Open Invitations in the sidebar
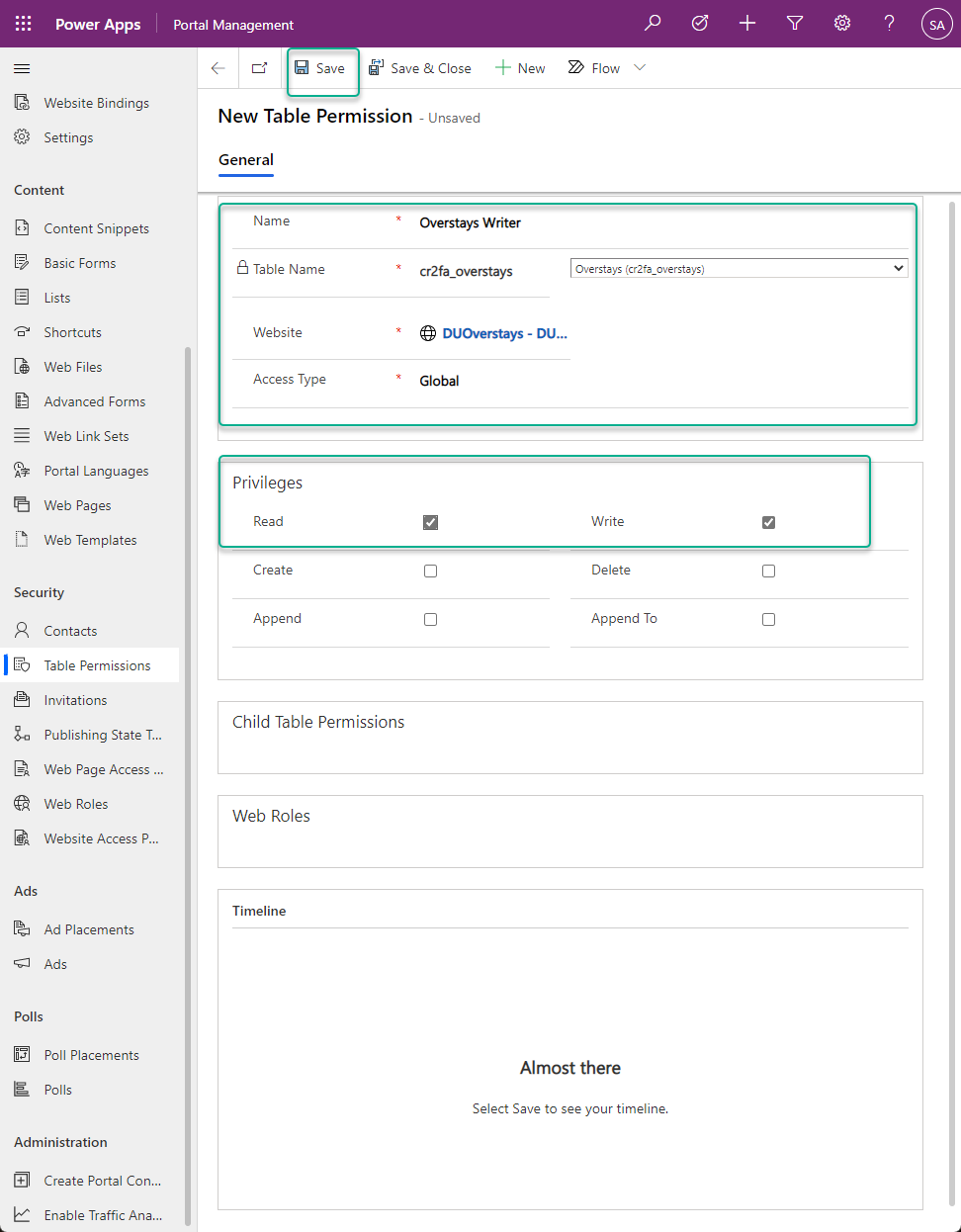This screenshot has width=961, height=1232. pyautogui.click(x=75, y=700)
